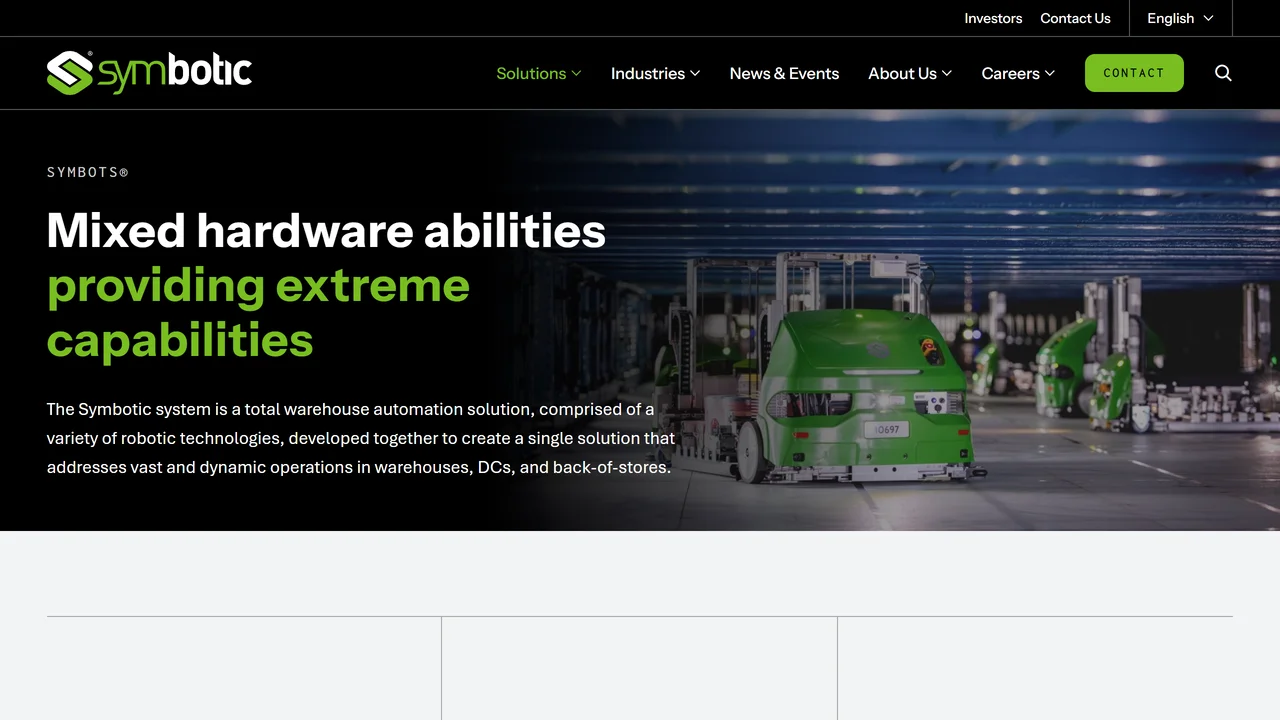Click the green CONTACT button
Image resolution: width=1280 pixels, height=720 pixels.
(1134, 73)
